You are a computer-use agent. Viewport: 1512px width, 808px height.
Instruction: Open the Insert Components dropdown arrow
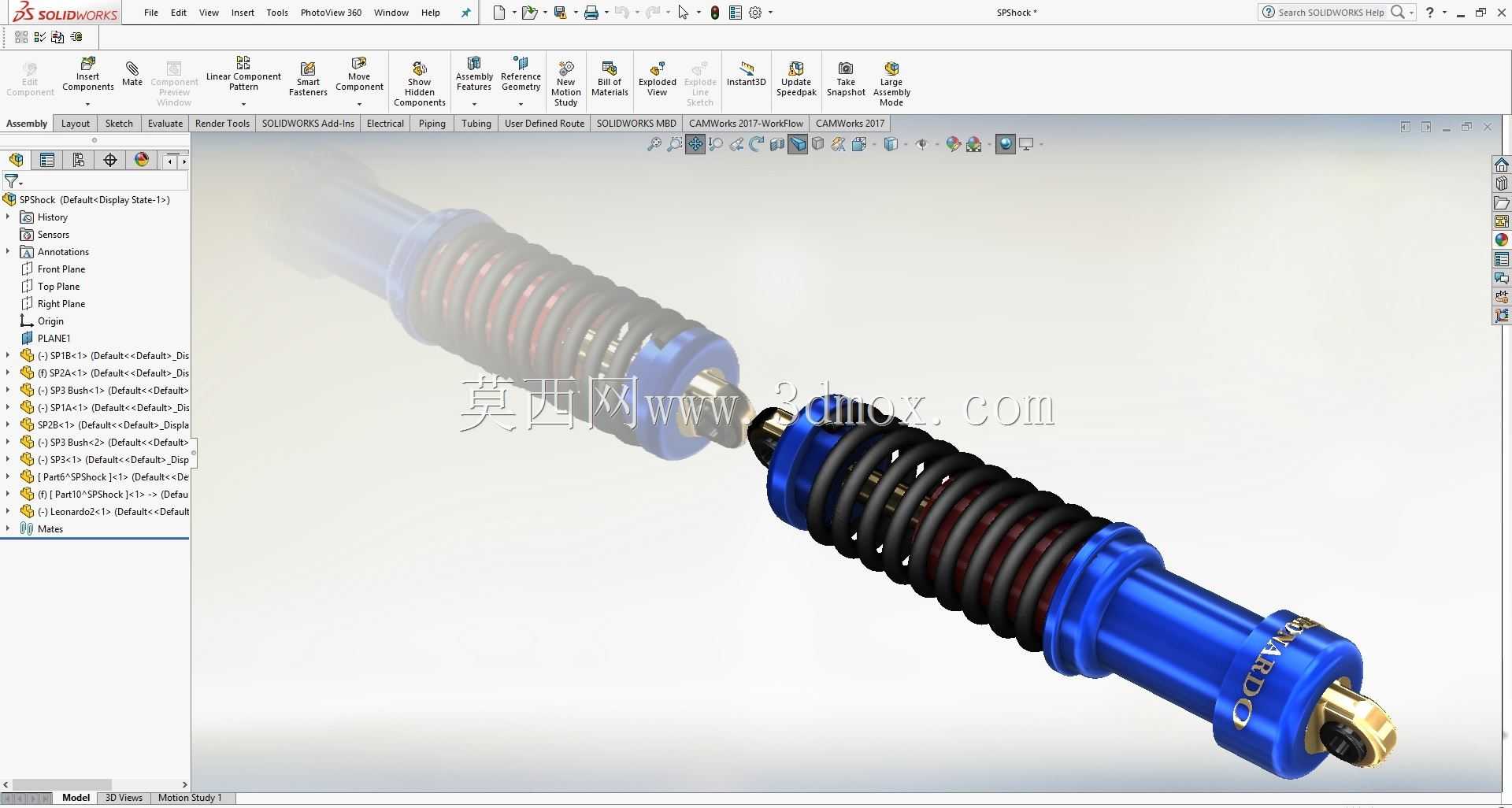tap(88, 104)
